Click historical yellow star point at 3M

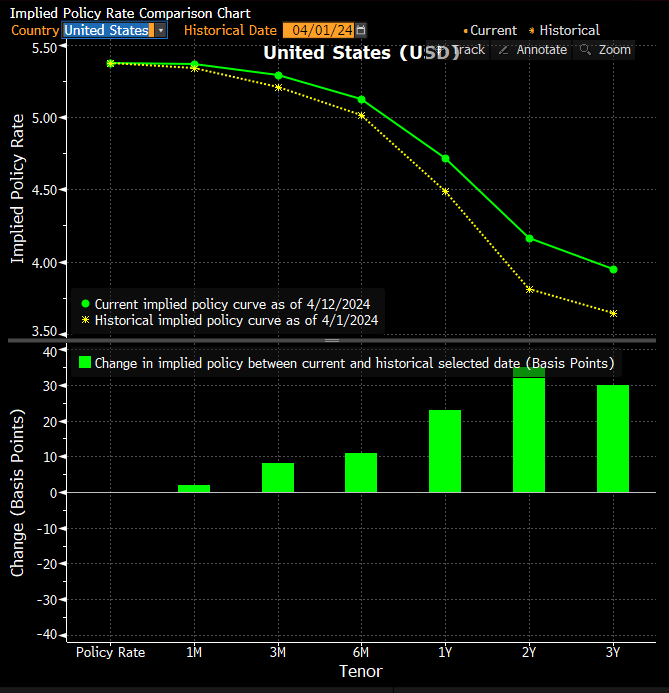click(278, 88)
